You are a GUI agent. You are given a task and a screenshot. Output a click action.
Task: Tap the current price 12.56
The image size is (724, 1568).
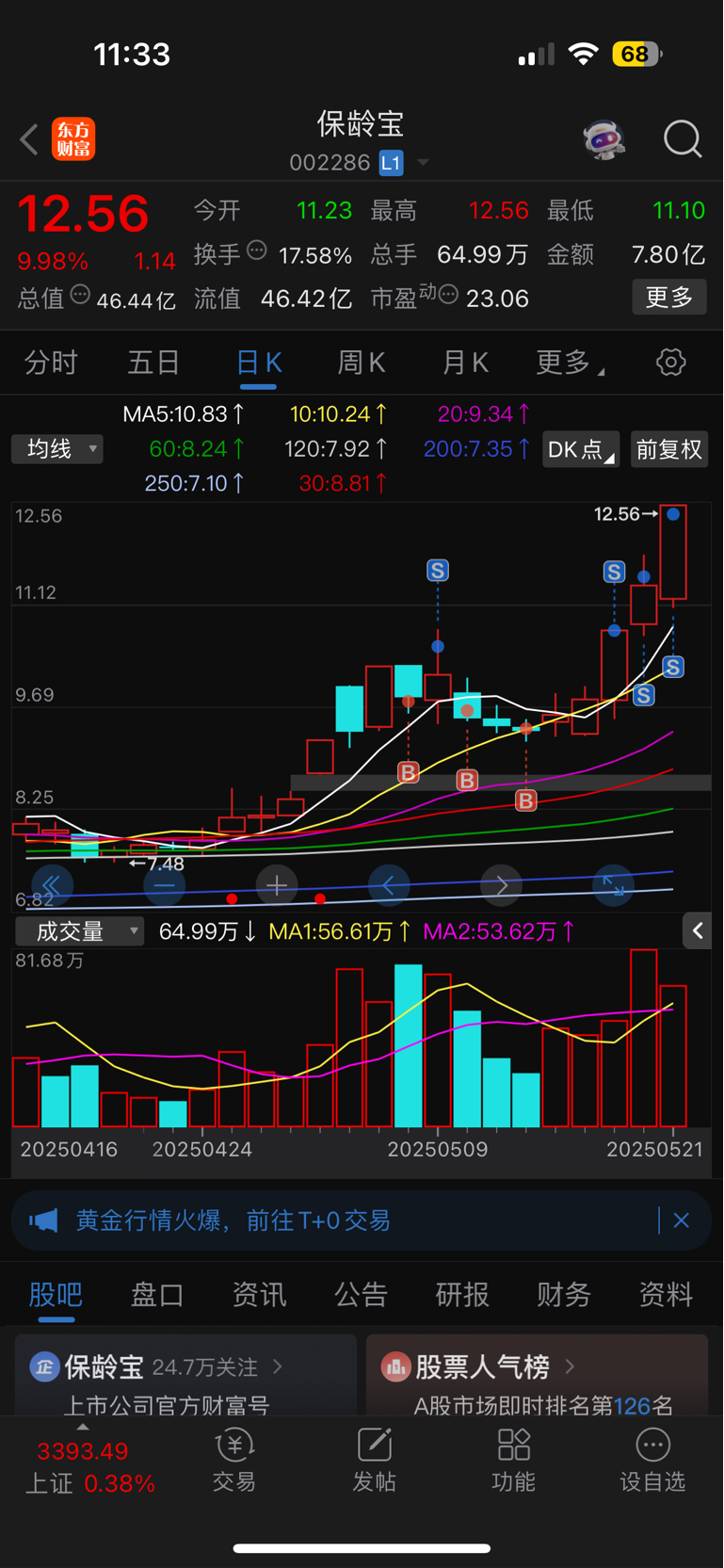click(x=83, y=213)
